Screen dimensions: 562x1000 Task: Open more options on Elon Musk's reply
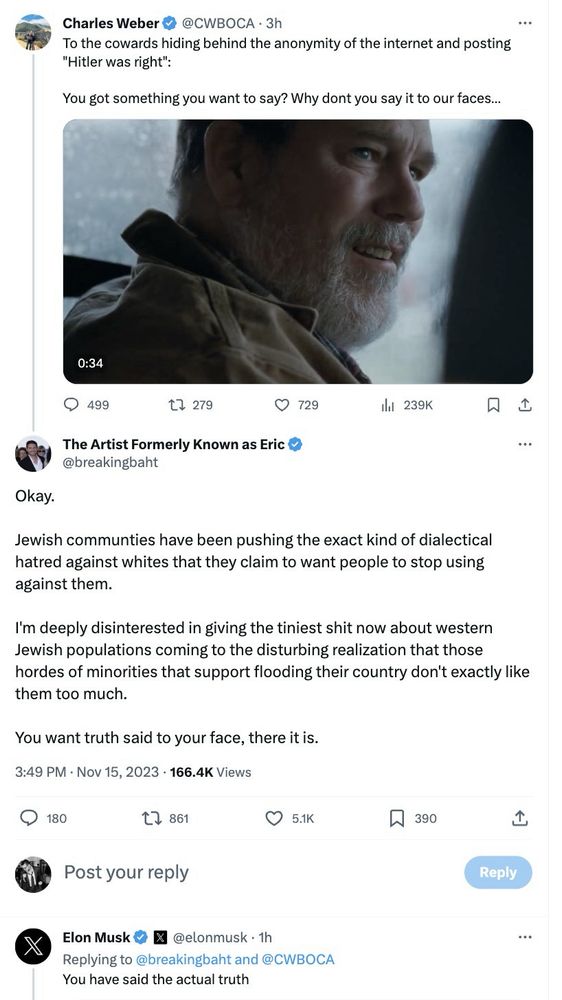click(x=524, y=937)
